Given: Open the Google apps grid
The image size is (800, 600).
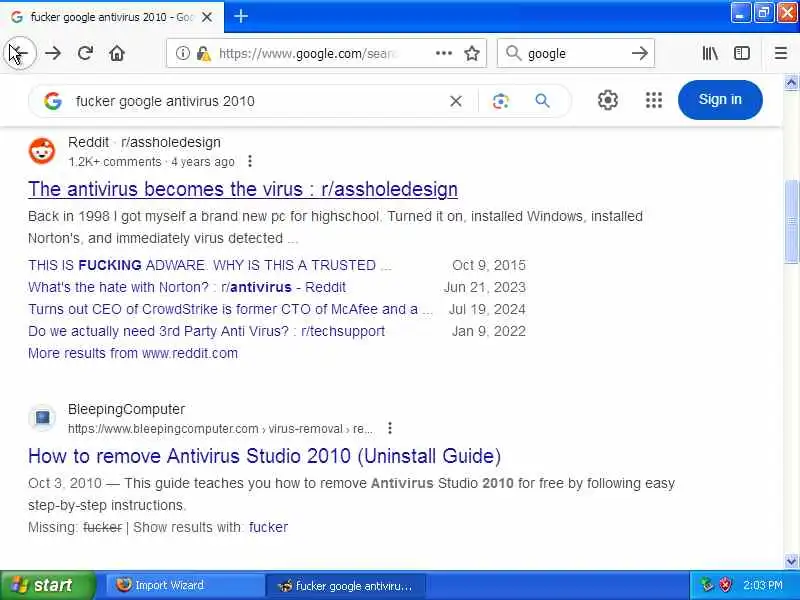Looking at the screenshot, I should [654, 100].
